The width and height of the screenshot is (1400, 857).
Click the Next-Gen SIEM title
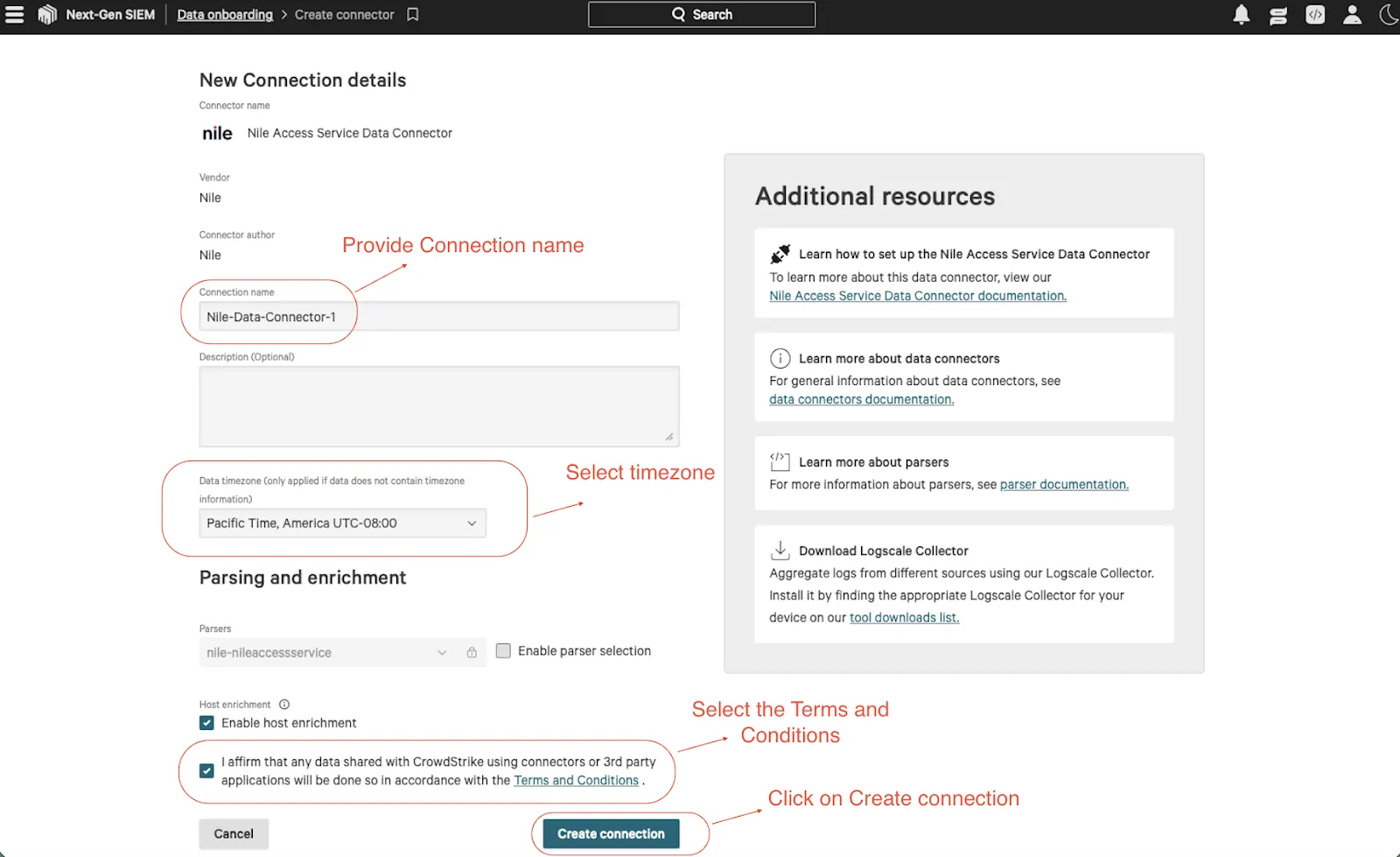click(x=110, y=15)
